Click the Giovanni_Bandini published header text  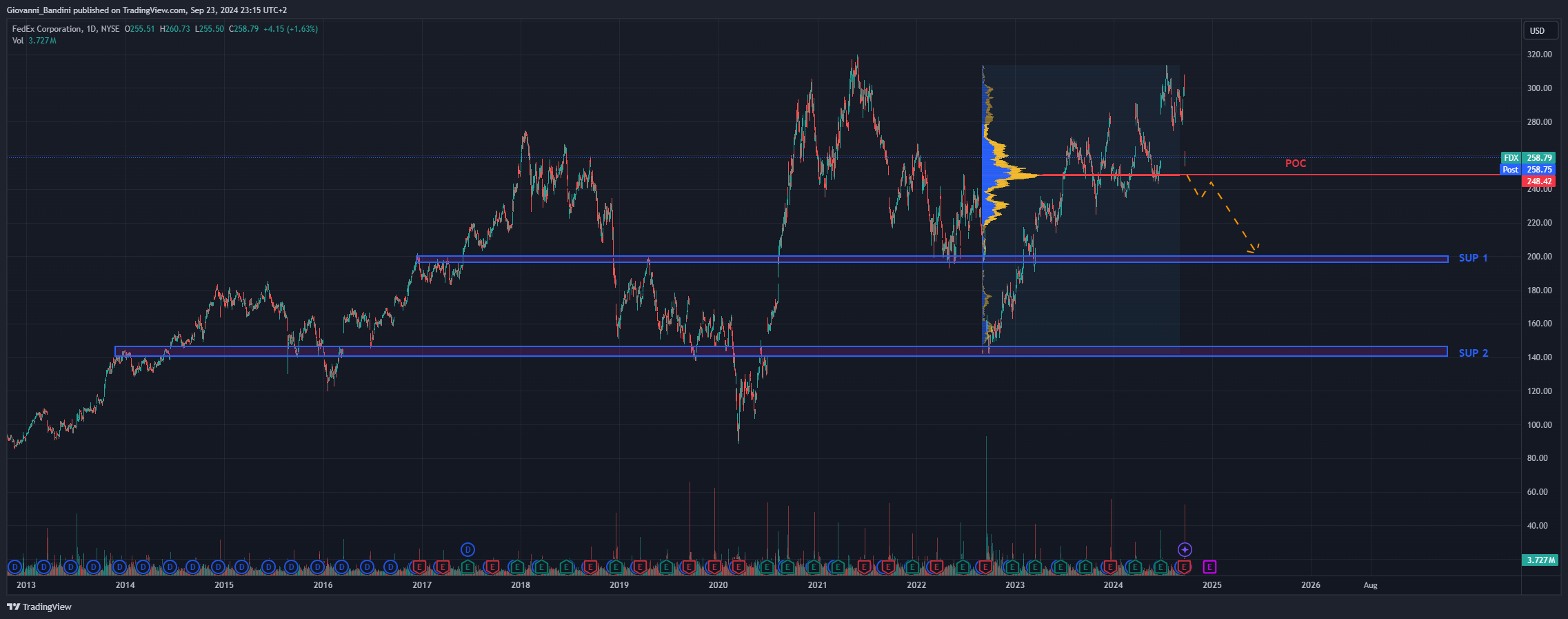click(147, 10)
